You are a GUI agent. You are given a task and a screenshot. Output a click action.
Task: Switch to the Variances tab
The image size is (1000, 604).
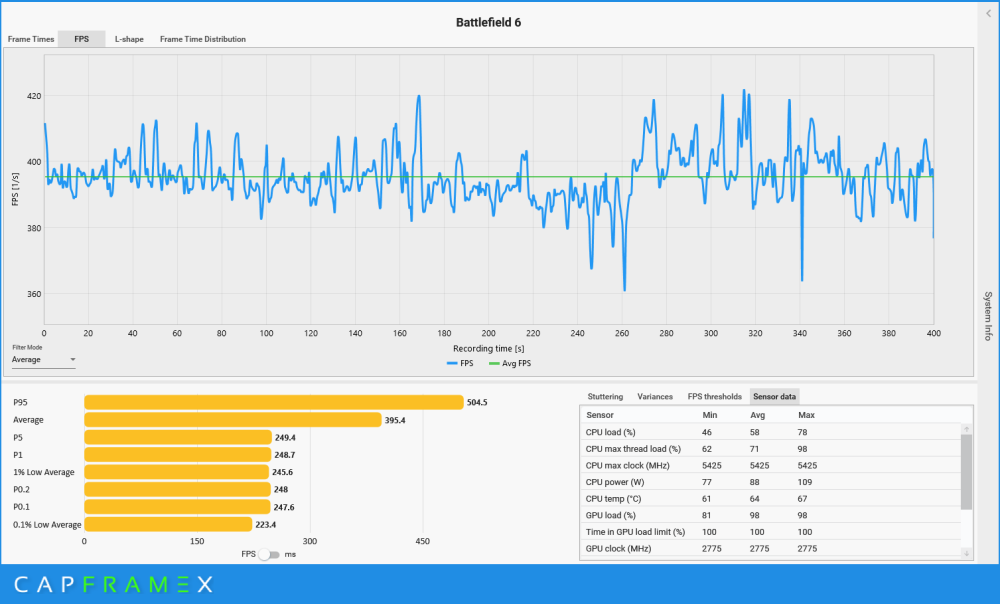655,396
